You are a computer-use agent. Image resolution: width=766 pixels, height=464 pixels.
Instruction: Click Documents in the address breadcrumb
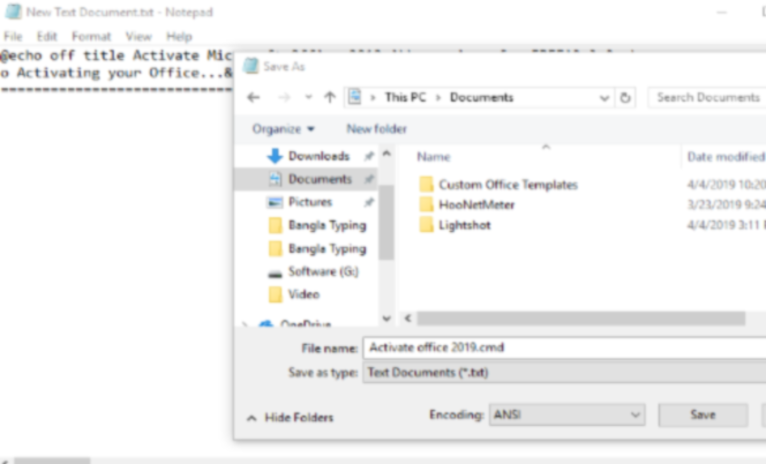[x=481, y=97]
